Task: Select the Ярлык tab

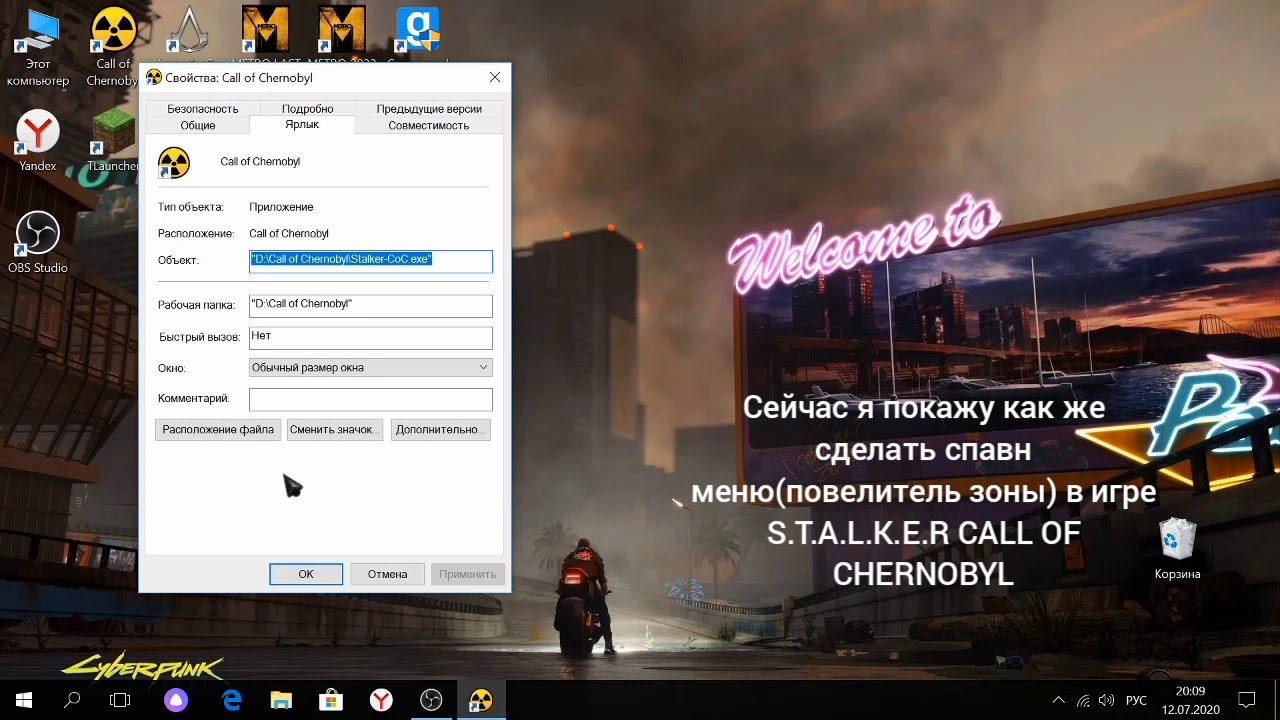Action: (302, 125)
